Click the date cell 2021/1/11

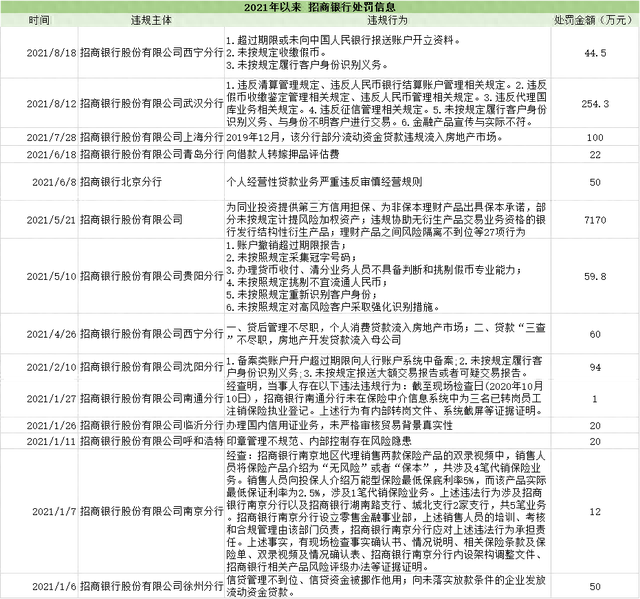51,441
